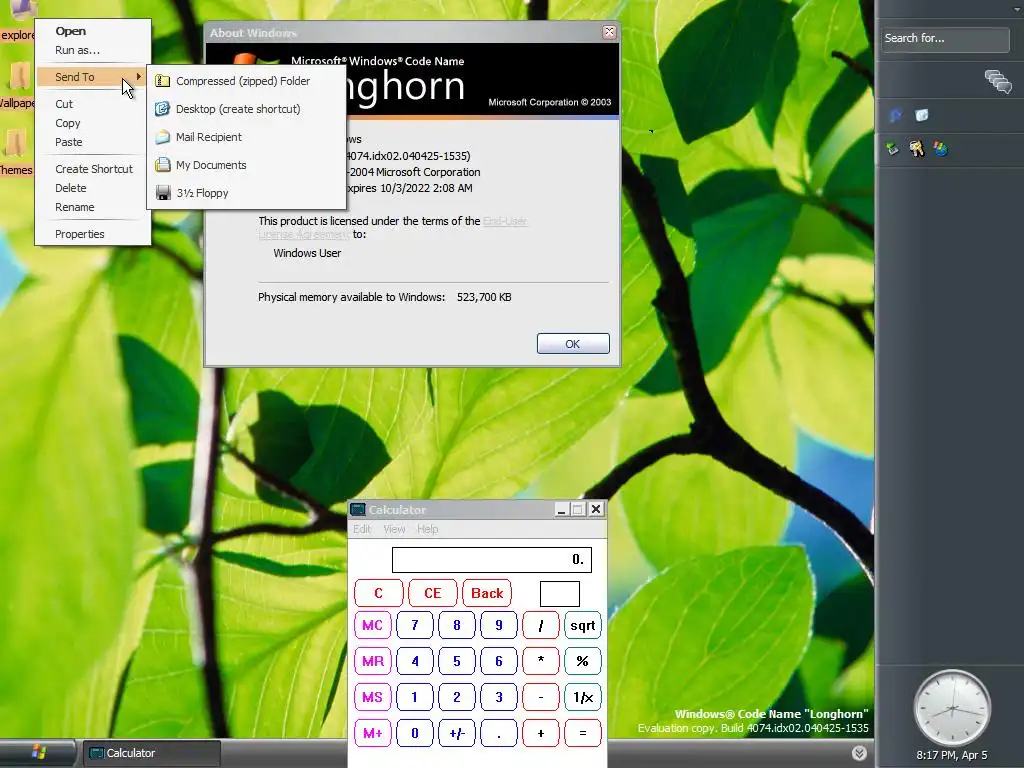The image size is (1024, 768).
Task: Click the calculator plus button
Action: pos(541,733)
